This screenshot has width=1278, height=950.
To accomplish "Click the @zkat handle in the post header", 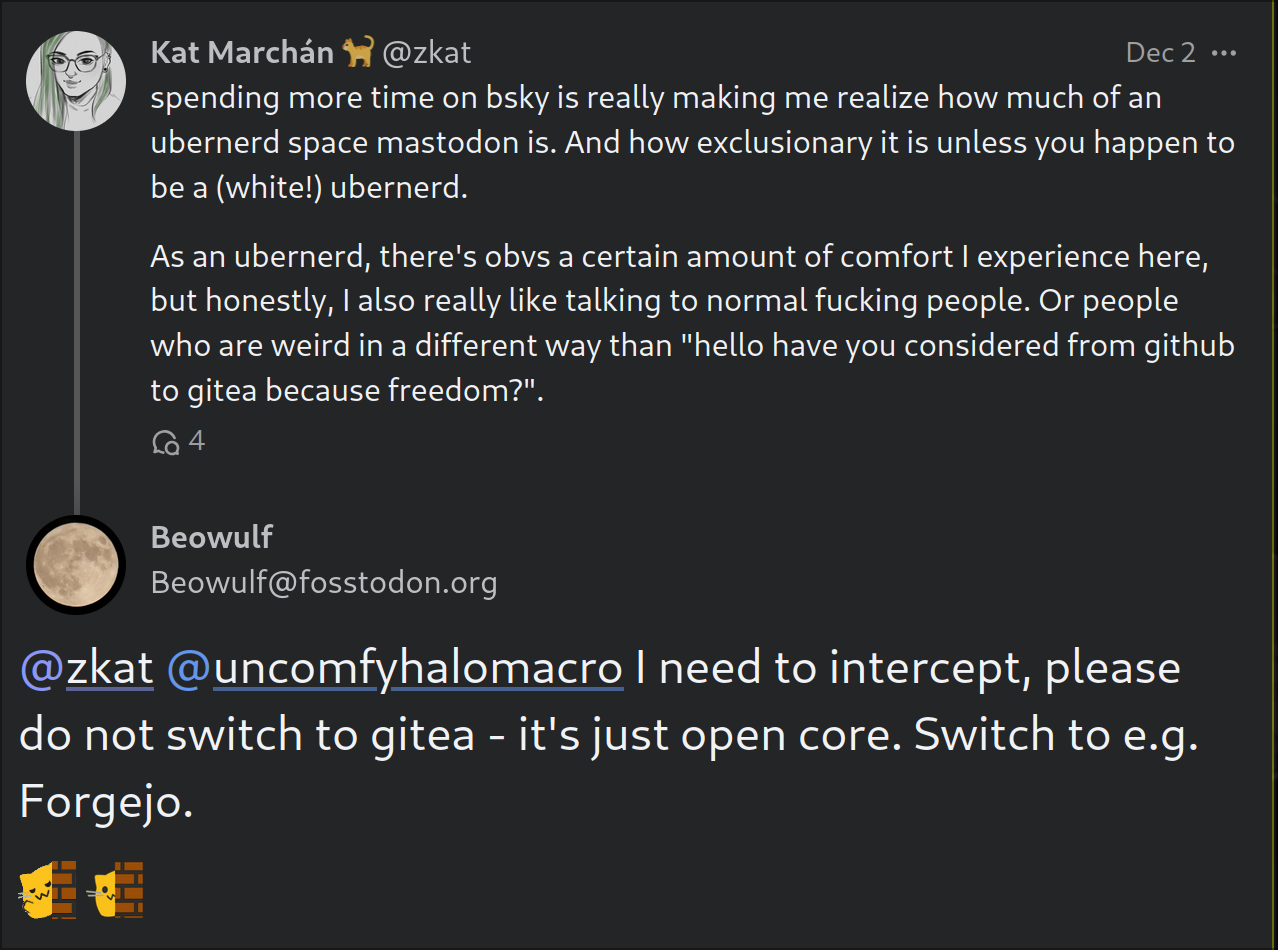I will click(x=427, y=53).
